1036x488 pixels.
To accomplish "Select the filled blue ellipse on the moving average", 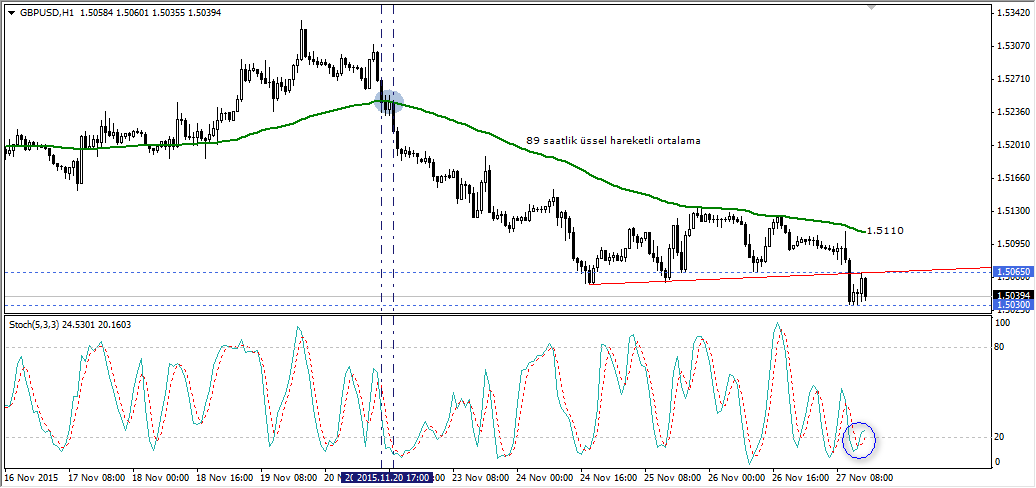I will click(x=388, y=102).
